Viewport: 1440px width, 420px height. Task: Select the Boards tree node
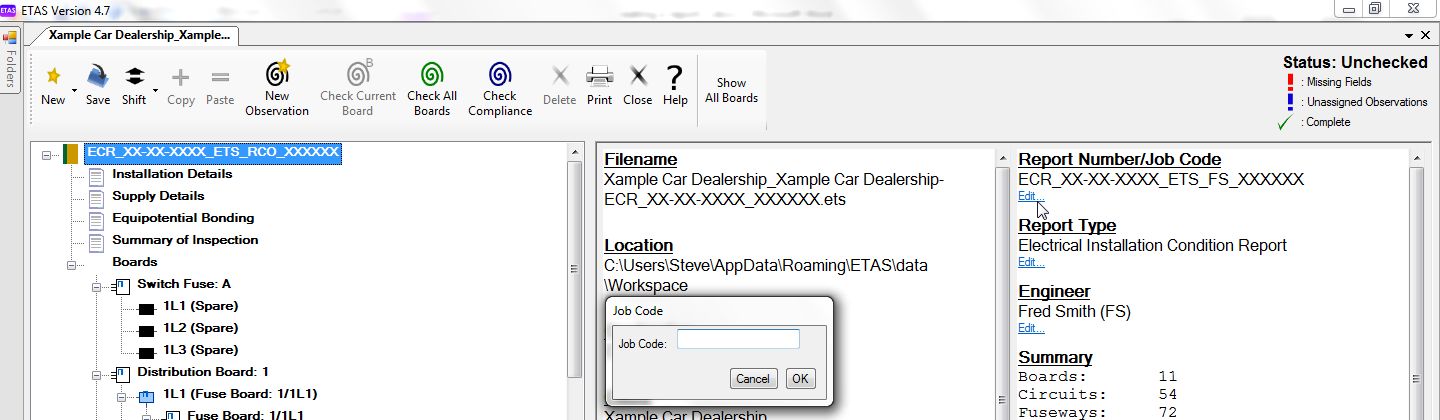point(135,262)
